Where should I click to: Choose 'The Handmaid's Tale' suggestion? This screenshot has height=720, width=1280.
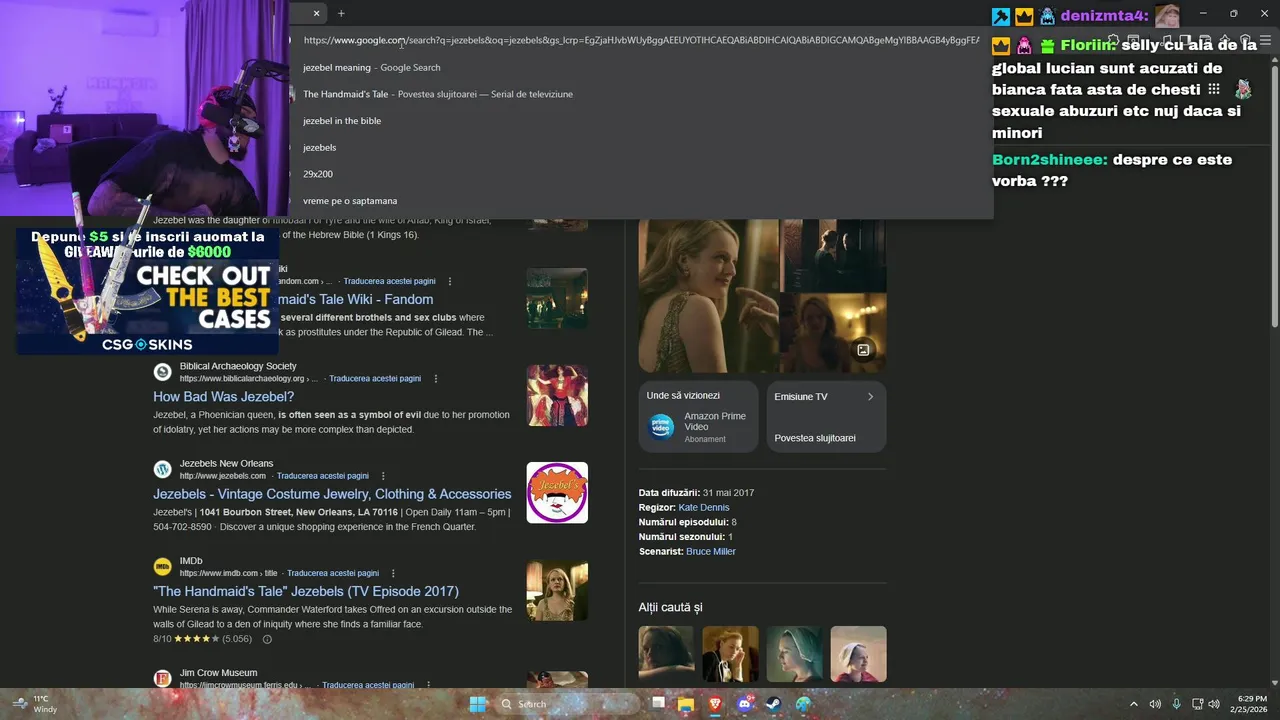(x=641, y=94)
